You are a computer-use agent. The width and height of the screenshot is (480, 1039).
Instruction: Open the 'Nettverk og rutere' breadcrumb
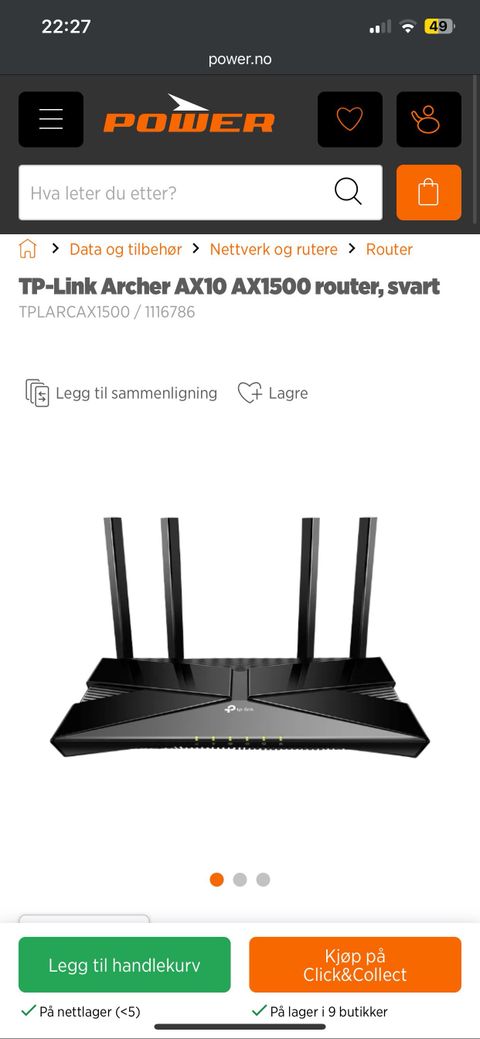(x=274, y=249)
